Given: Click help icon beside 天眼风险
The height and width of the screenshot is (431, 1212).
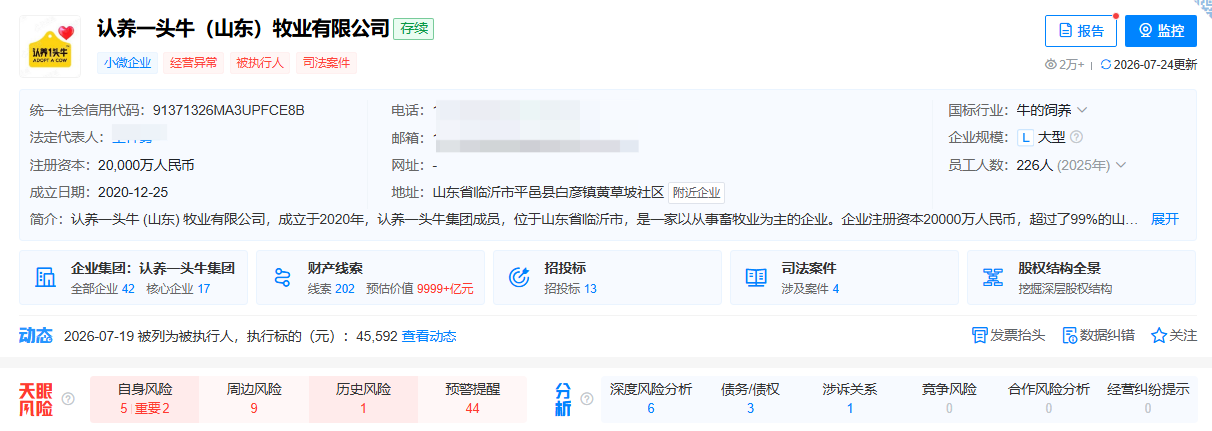Looking at the screenshot, I should [68, 399].
